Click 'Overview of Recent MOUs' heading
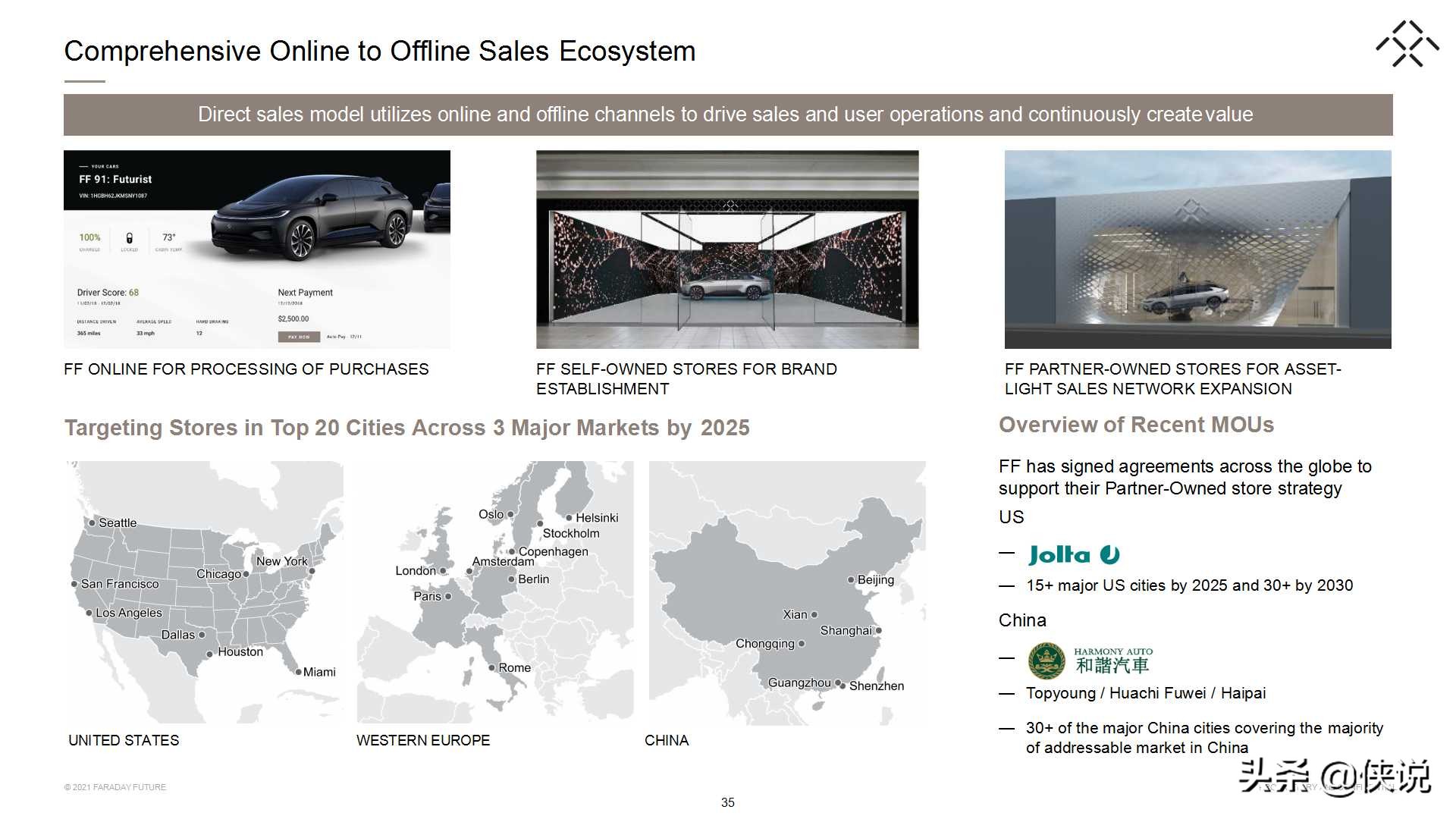This screenshot has height=819, width=1456. point(1136,425)
